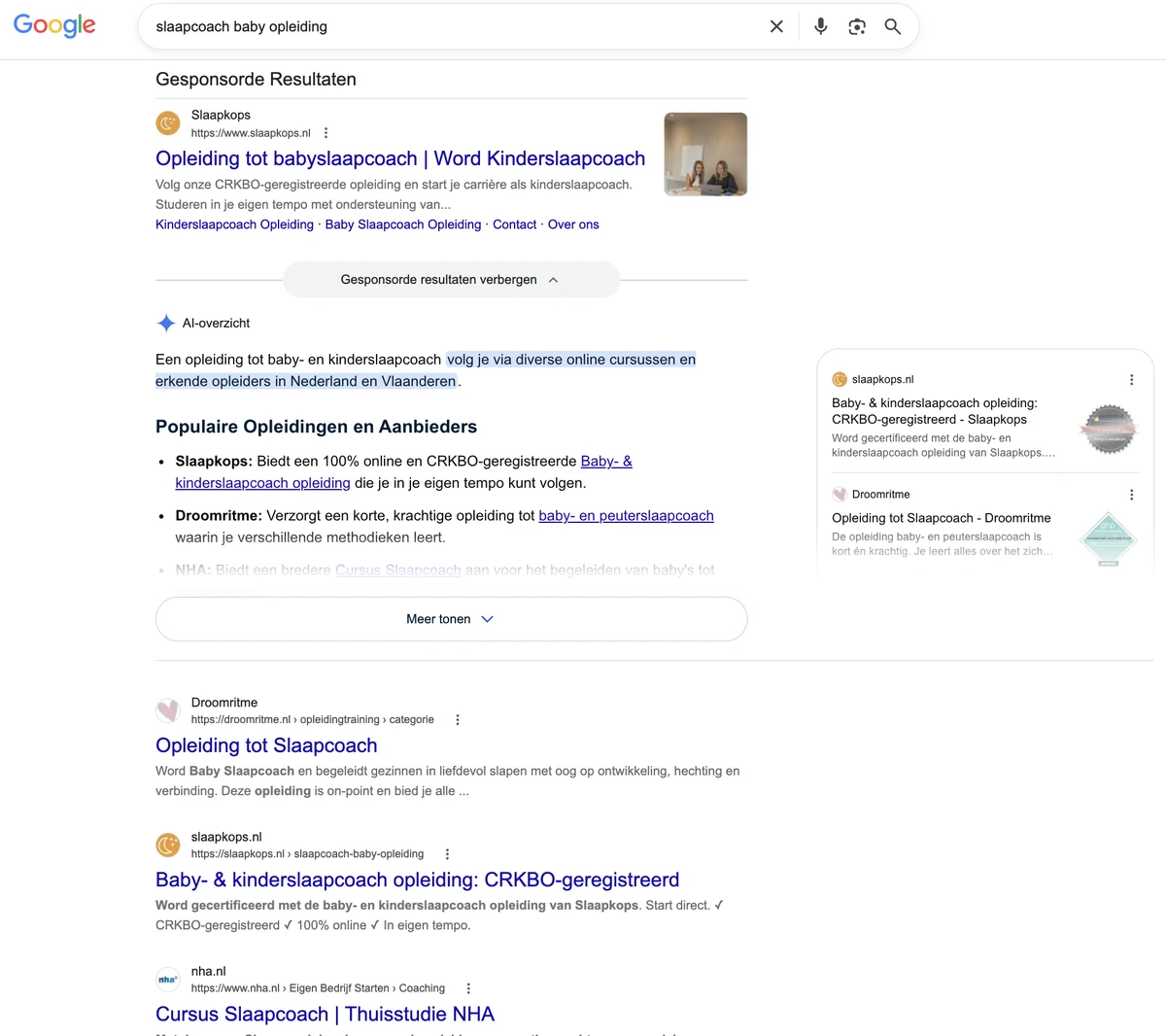
Task: Follow the 'Contact' sitelink
Action: coord(514,224)
